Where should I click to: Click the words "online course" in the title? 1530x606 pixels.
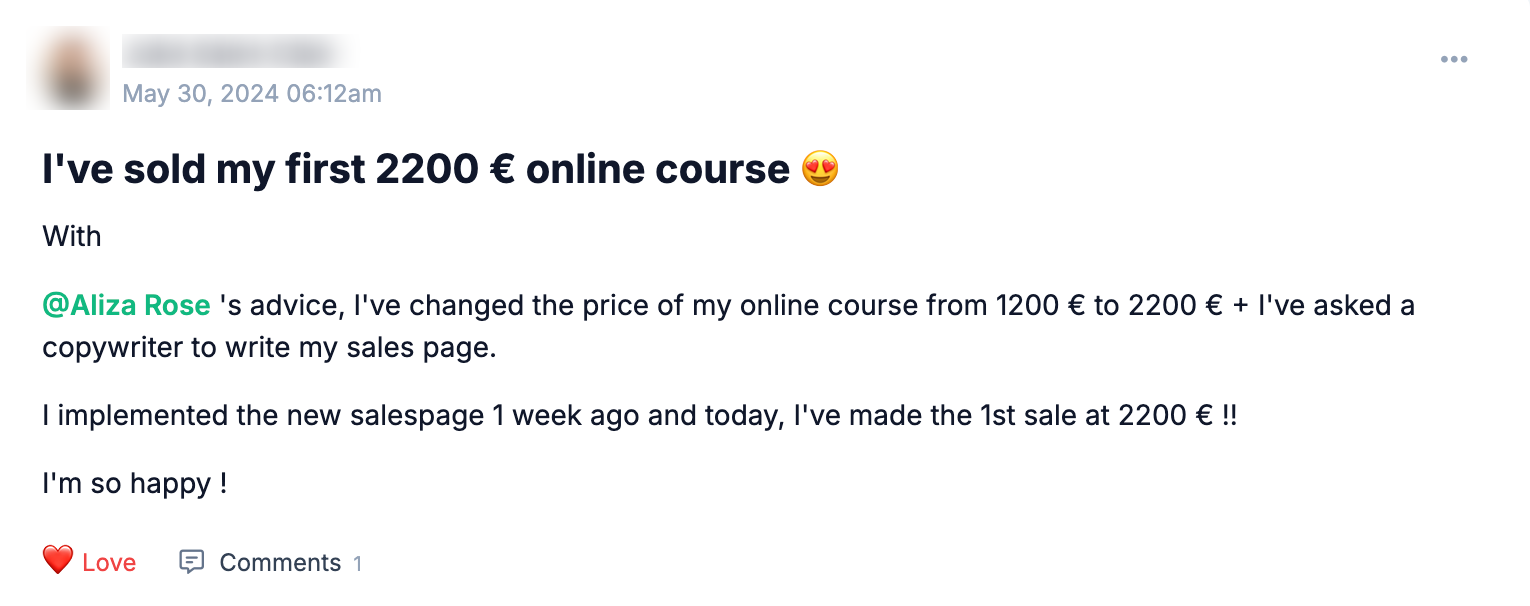(658, 170)
